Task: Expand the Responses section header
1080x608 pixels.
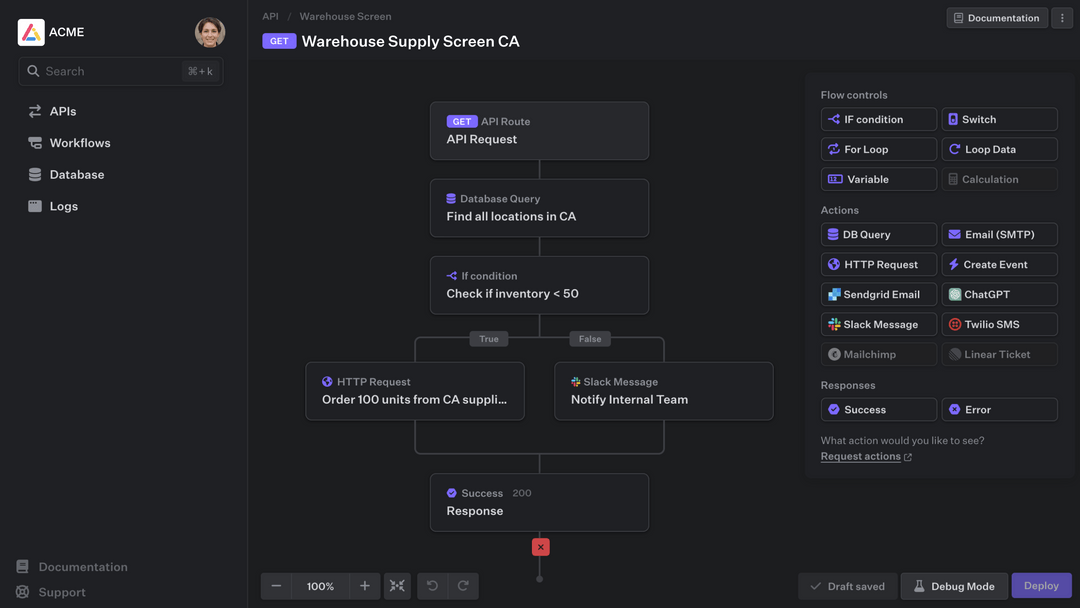Action: [x=847, y=384]
